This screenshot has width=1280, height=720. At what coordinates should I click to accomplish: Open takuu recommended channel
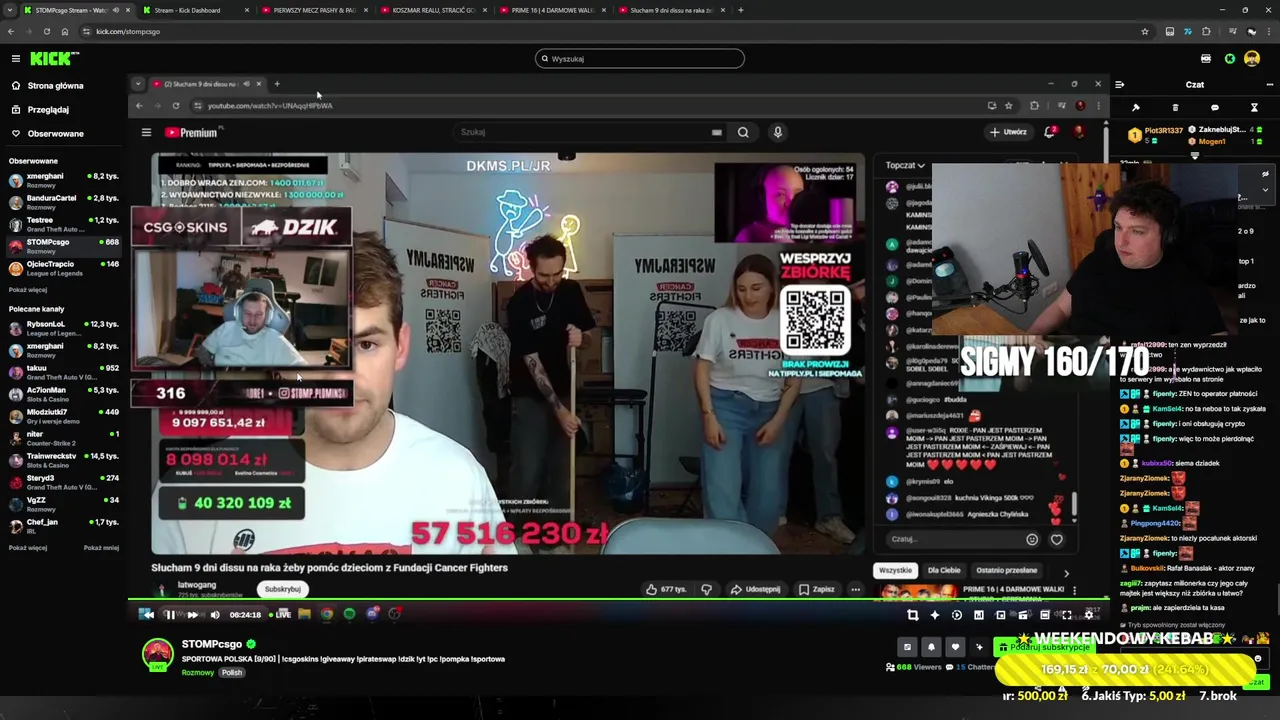62,372
